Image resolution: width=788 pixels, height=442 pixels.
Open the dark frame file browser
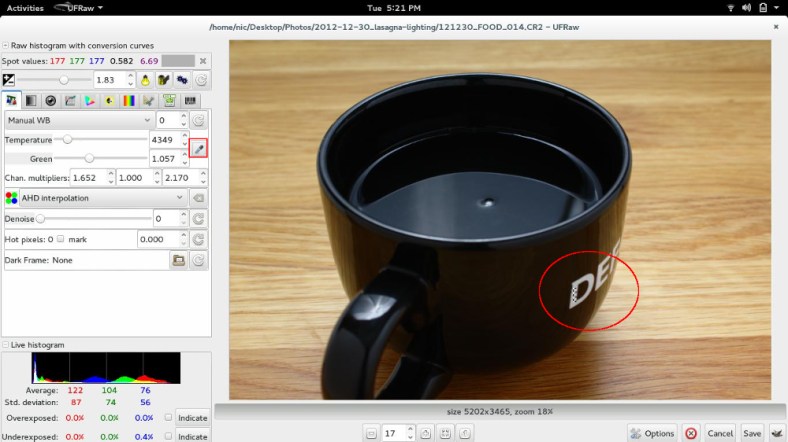179,260
